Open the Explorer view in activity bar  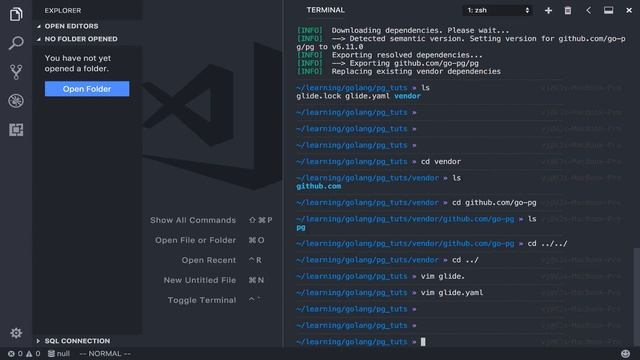click(x=16, y=14)
